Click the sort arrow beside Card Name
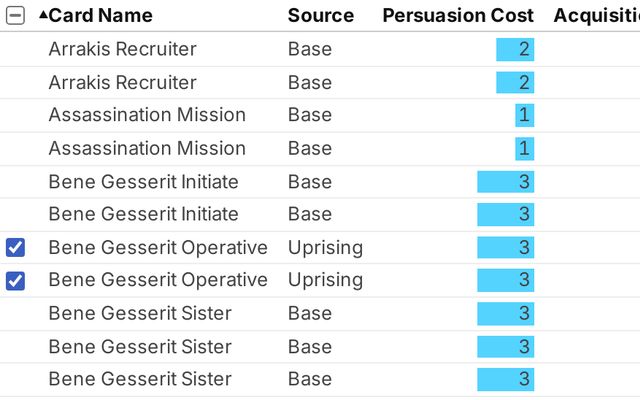This screenshot has height=400, width=640. (x=42, y=15)
